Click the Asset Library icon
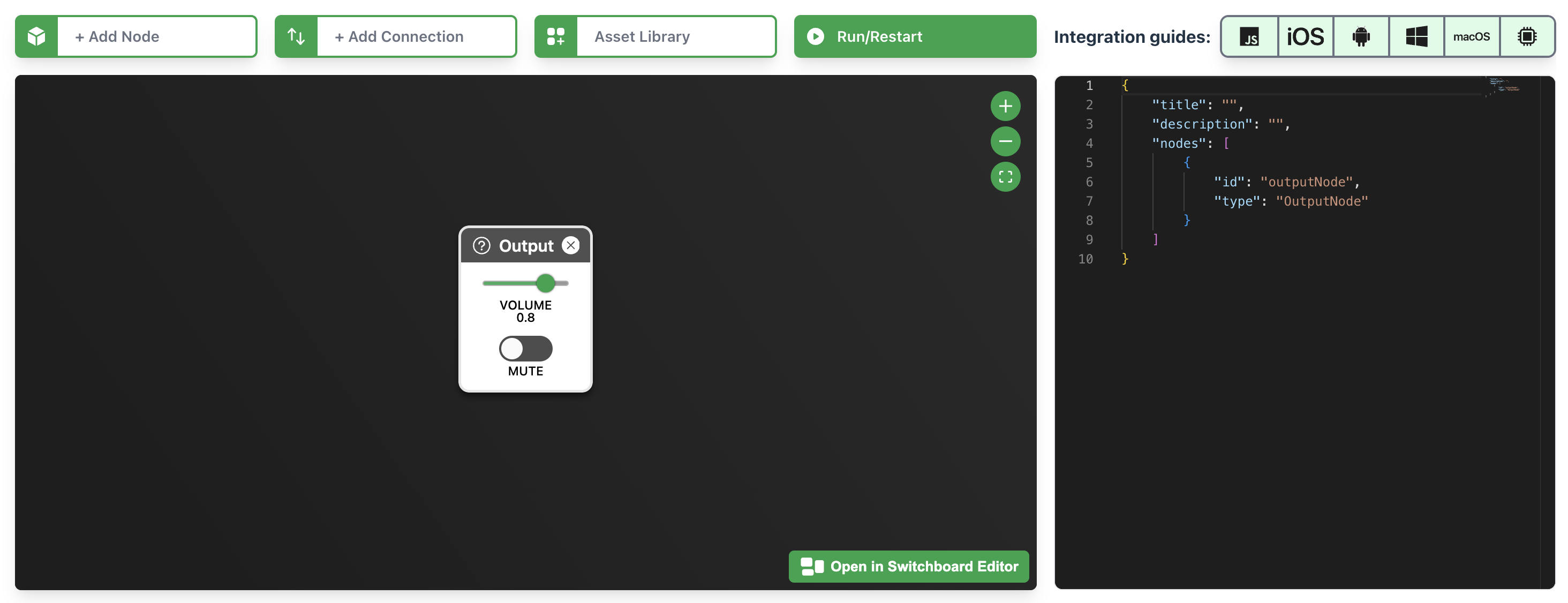Viewport: 1568px width, 603px height. (556, 35)
